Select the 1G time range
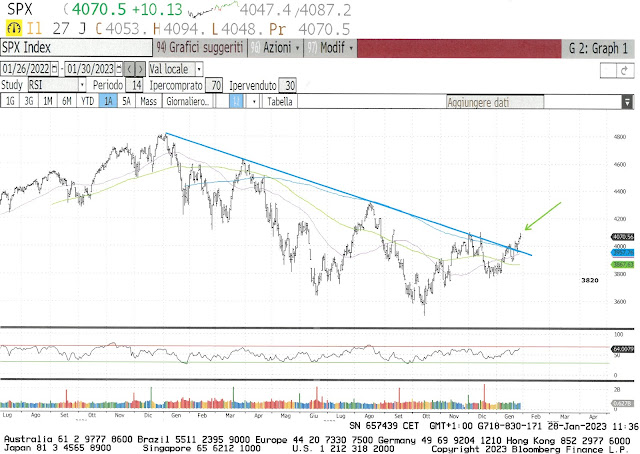Viewport: 640px width, 454px height. (10, 101)
